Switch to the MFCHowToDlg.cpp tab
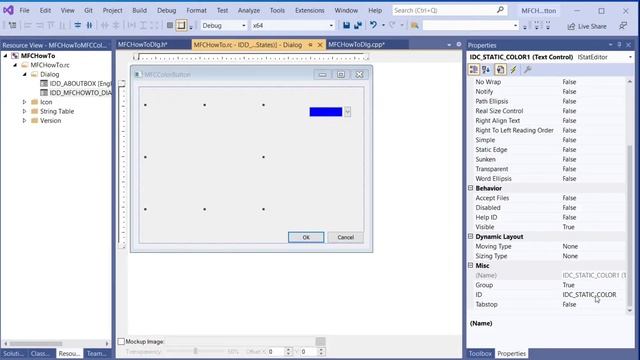640x360 pixels. pyautogui.click(x=356, y=44)
